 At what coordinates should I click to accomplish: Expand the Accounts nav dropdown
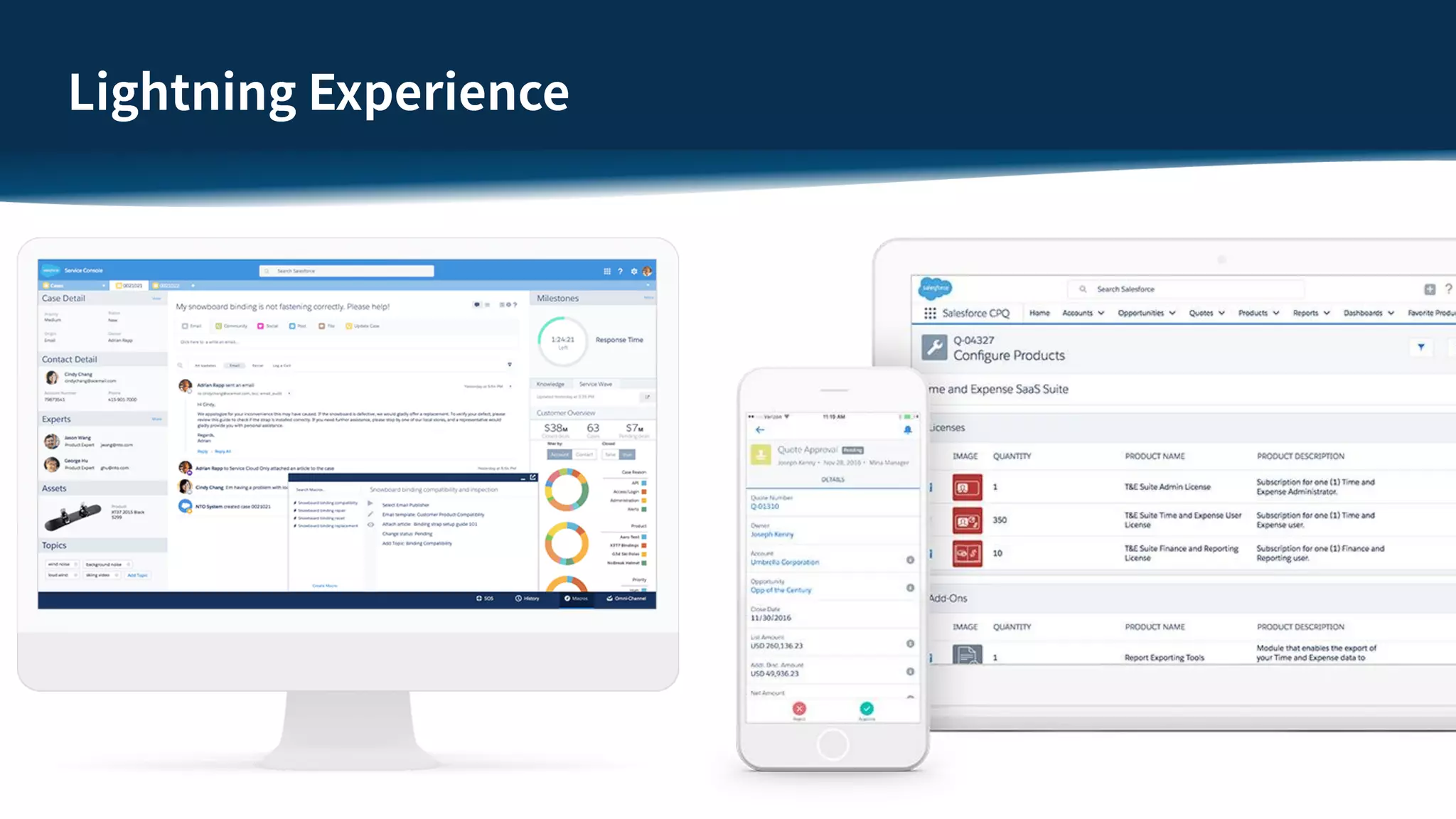1101,314
